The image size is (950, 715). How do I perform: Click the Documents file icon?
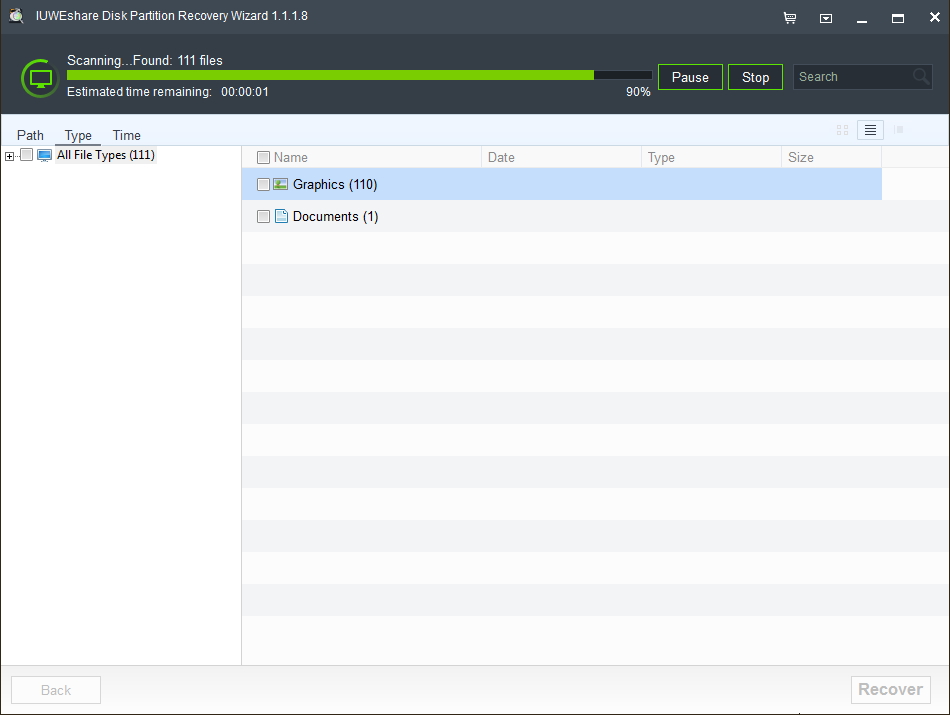pyautogui.click(x=280, y=216)
